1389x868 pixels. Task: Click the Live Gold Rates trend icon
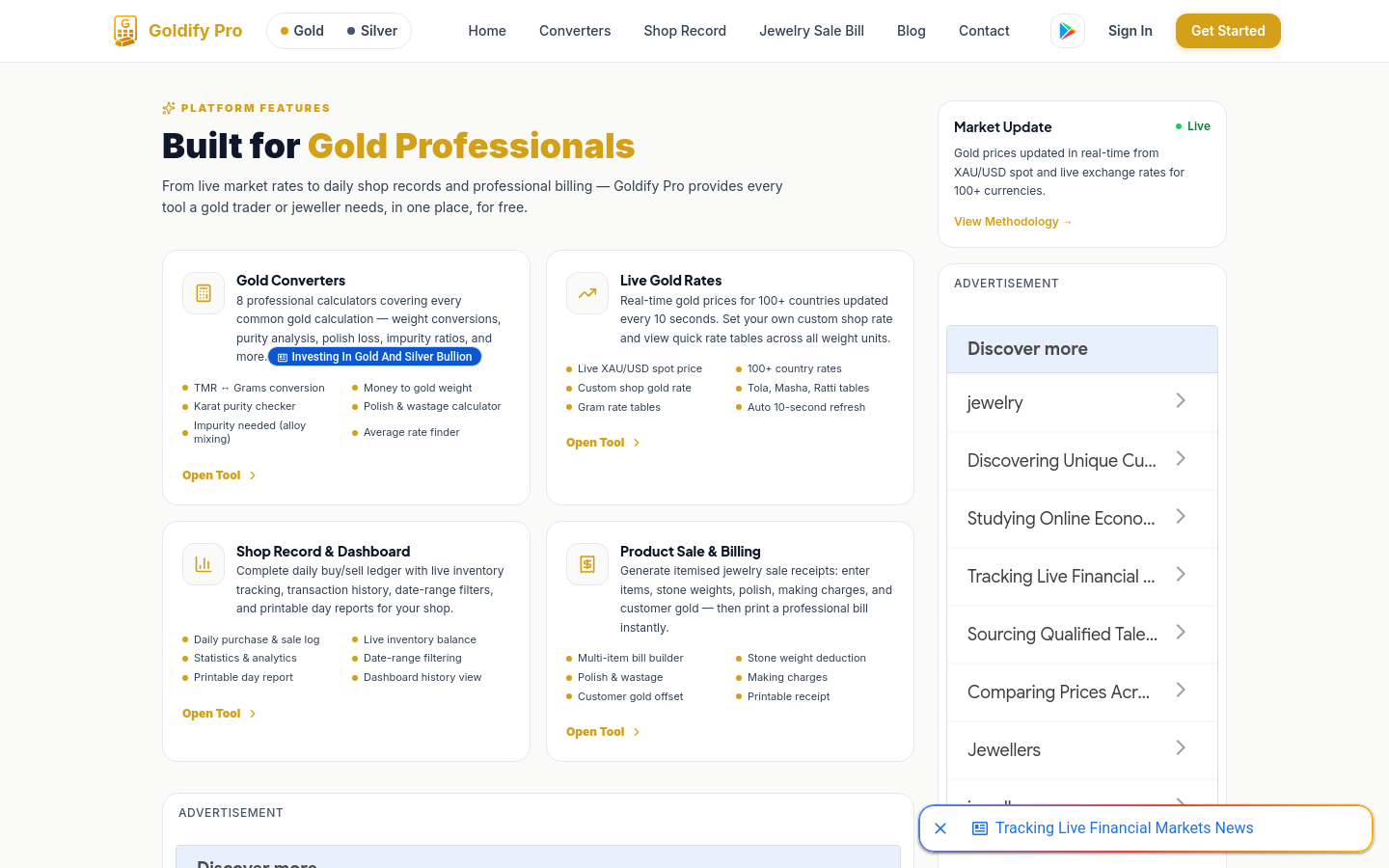(587, 293)
